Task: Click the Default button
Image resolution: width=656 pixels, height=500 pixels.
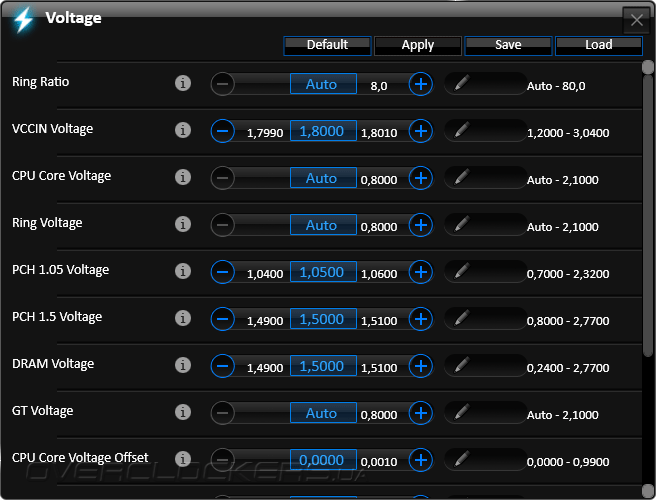Action: click(327, 46)
